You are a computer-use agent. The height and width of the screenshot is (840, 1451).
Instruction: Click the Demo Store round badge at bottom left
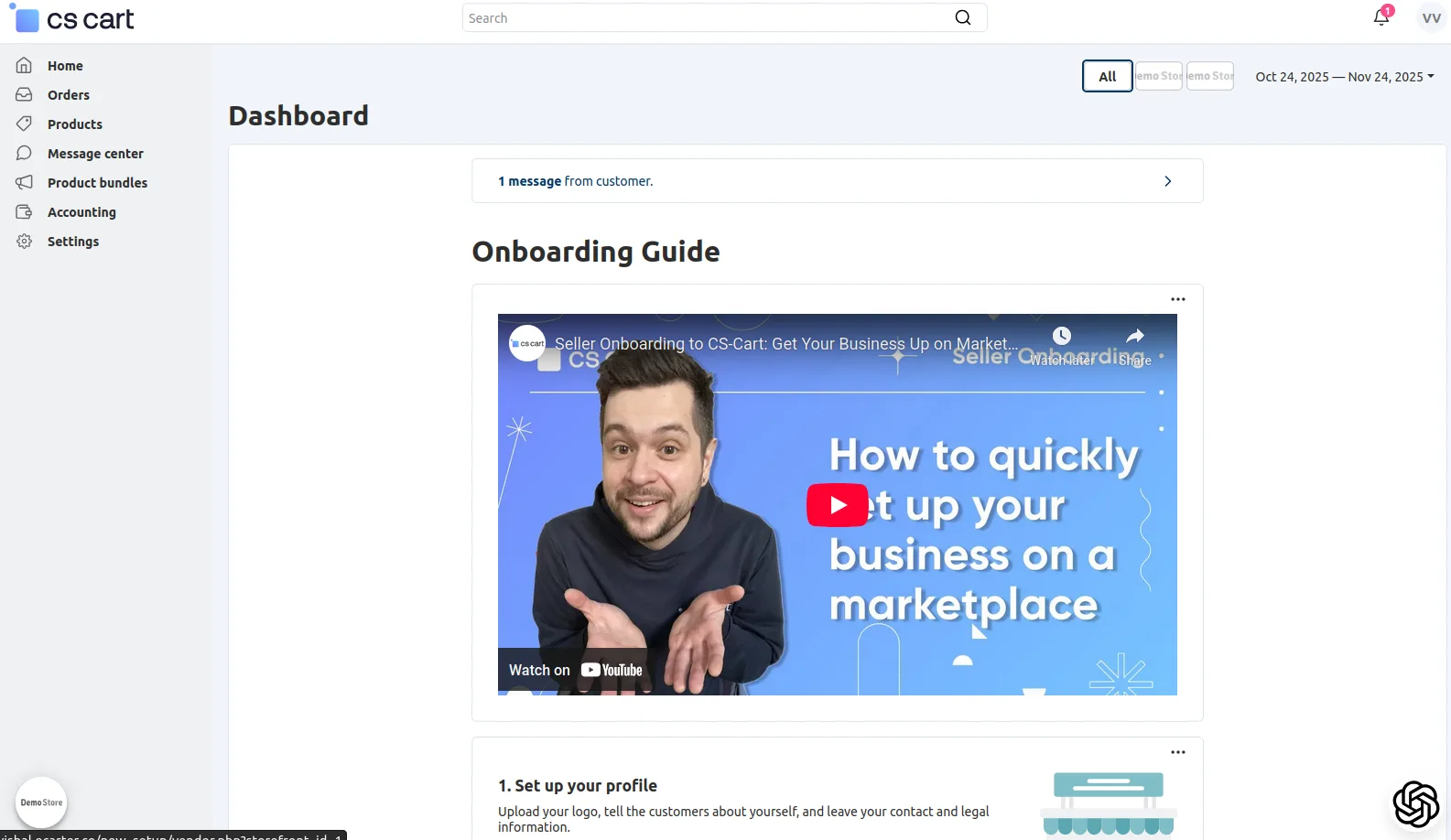[41, 802]
